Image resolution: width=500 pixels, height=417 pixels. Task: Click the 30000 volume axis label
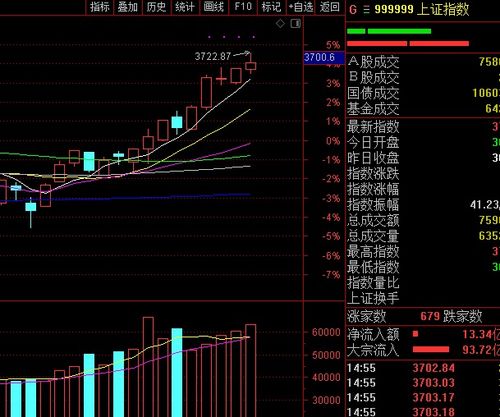coord(326,400)
